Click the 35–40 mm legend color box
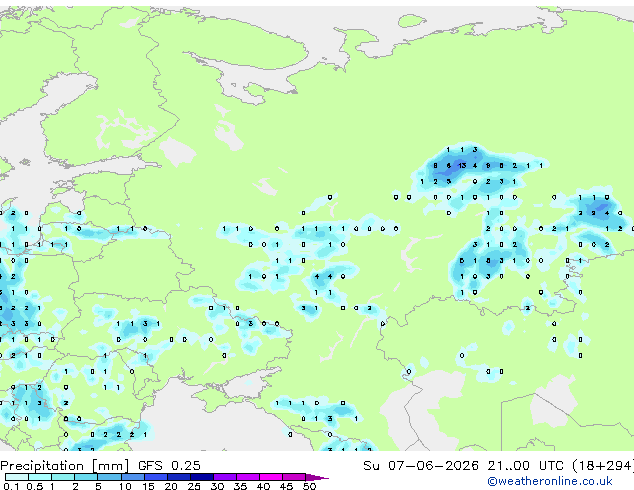This screenshot has width=634, height=490. 247,477
